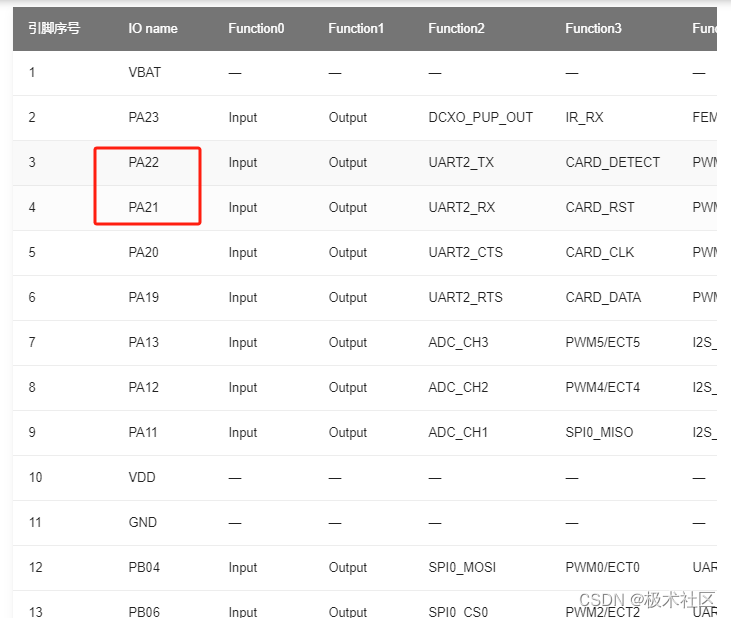Viewport: 731px width, 618px height.
Task: Click pin number 7 cell
Action: tap(32, 342)
